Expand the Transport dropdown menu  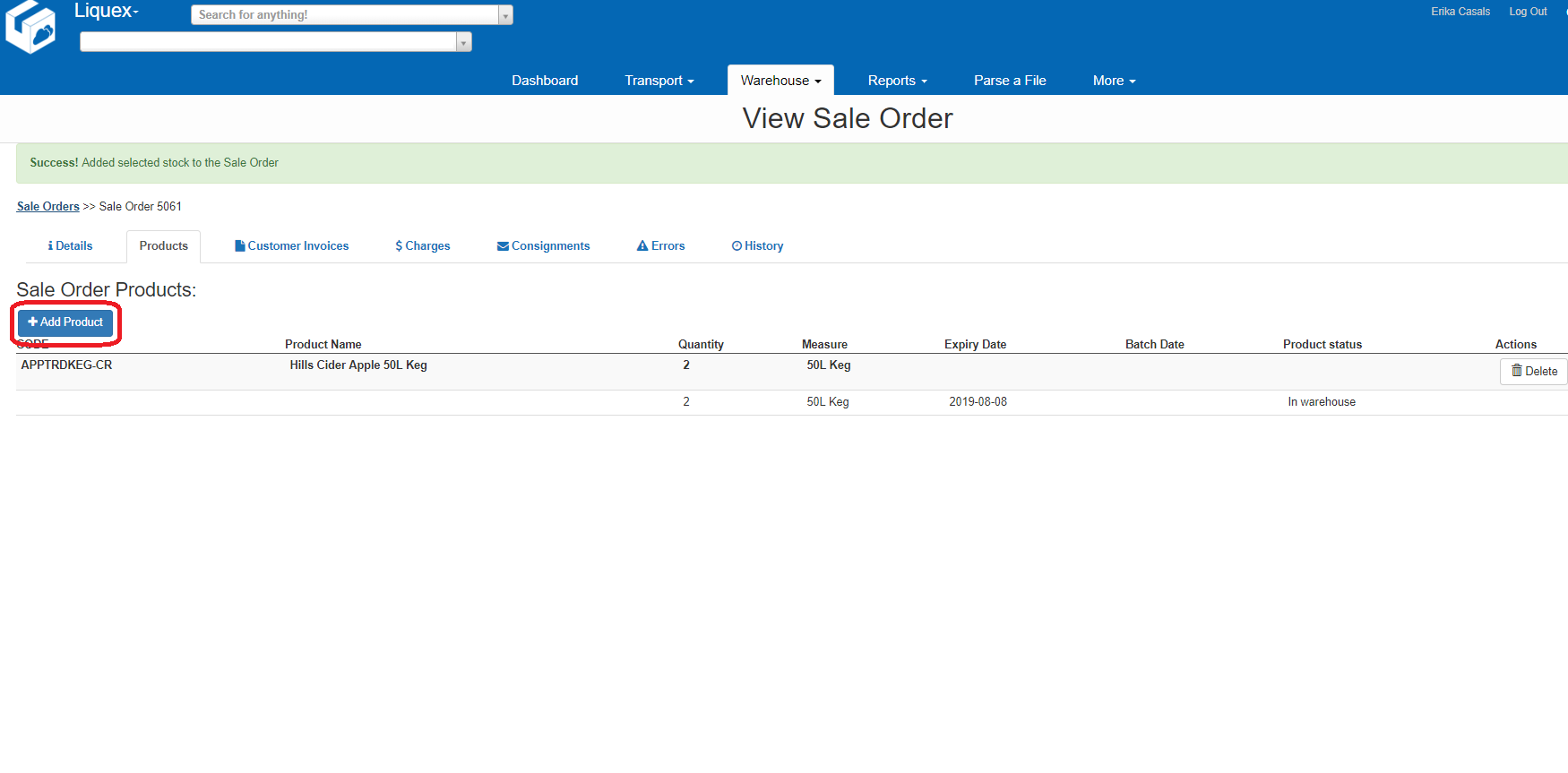click(x=659, y=81)
